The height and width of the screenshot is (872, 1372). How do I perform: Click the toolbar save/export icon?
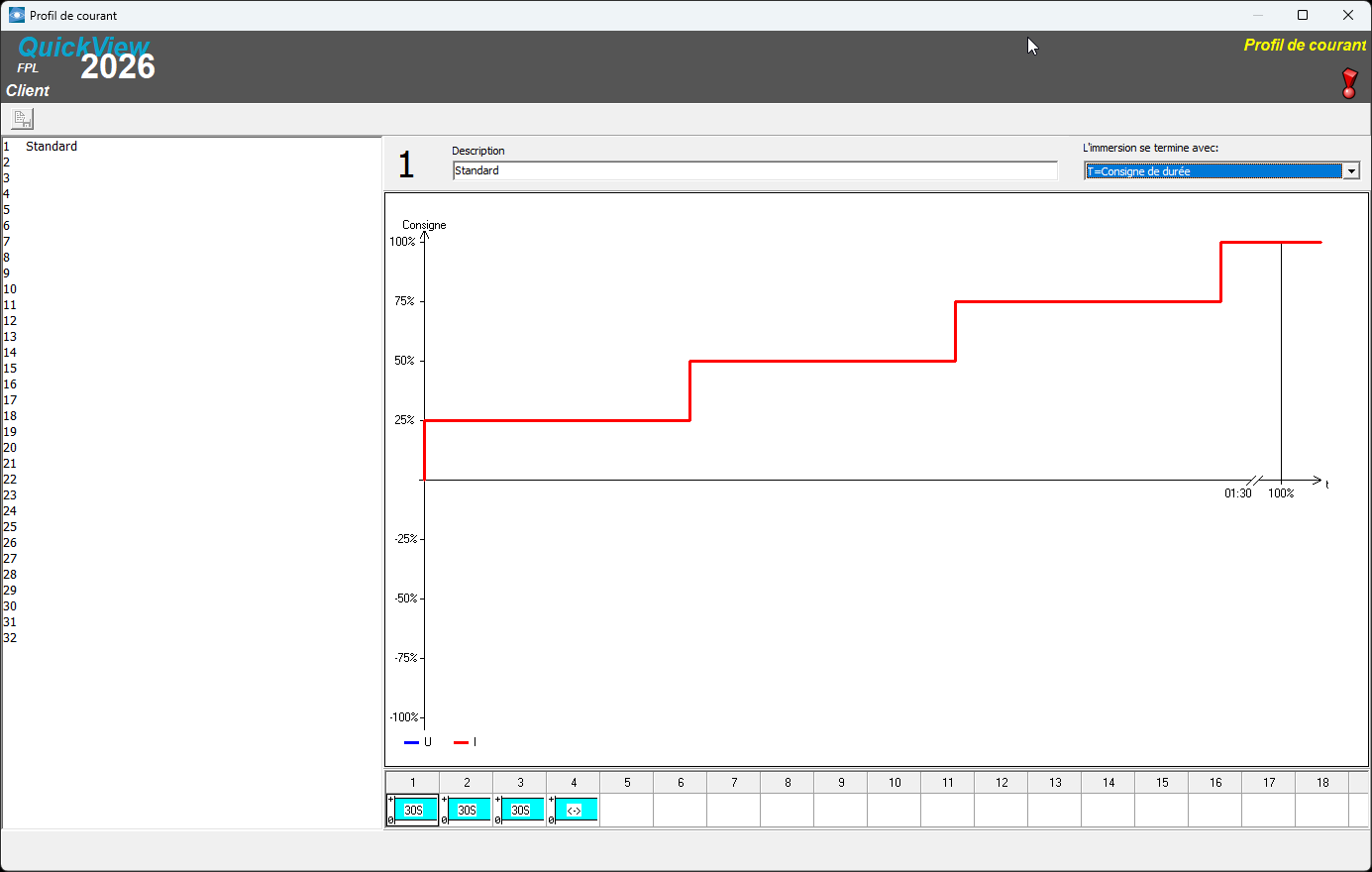tap(23, 119)
